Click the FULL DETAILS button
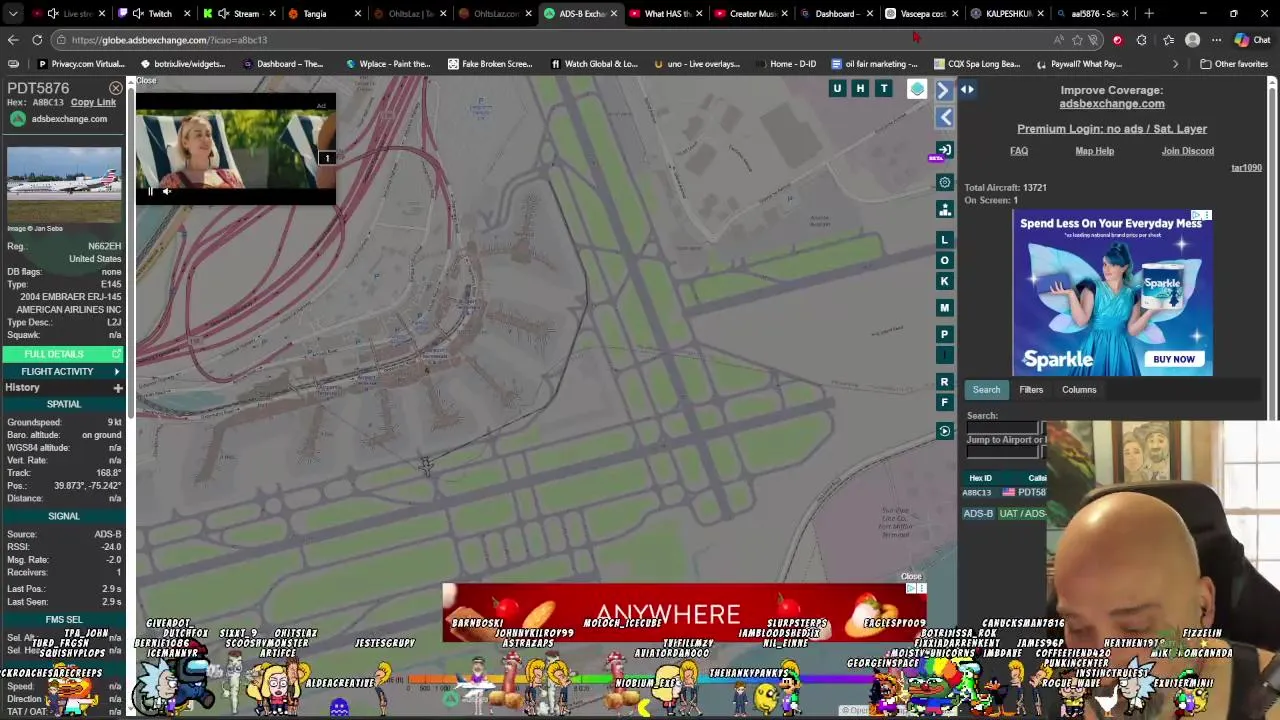Image resolution: width=1280 pixels, height=720 pixels. (x=62, y=354)
